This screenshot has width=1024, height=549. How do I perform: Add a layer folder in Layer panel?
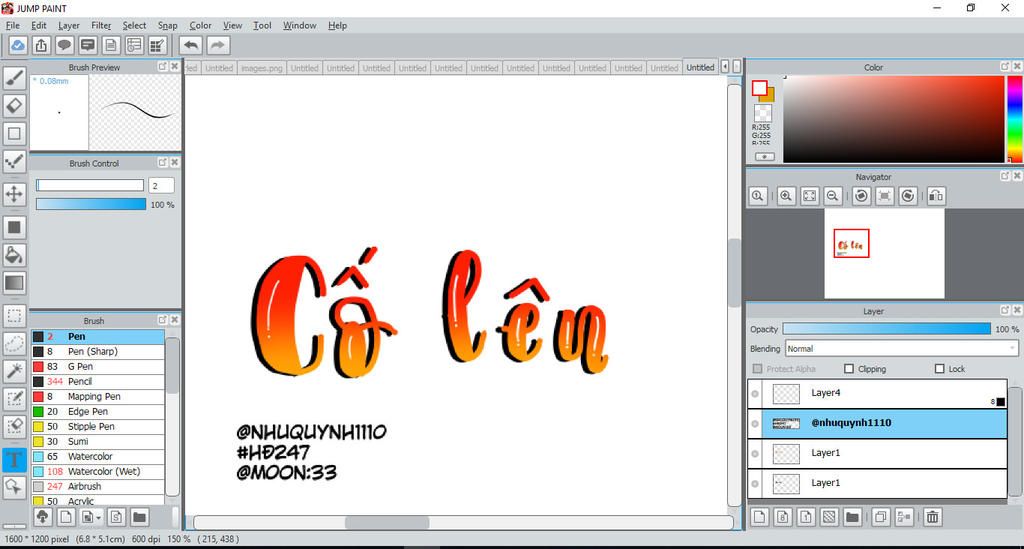[x=852, y=517]
